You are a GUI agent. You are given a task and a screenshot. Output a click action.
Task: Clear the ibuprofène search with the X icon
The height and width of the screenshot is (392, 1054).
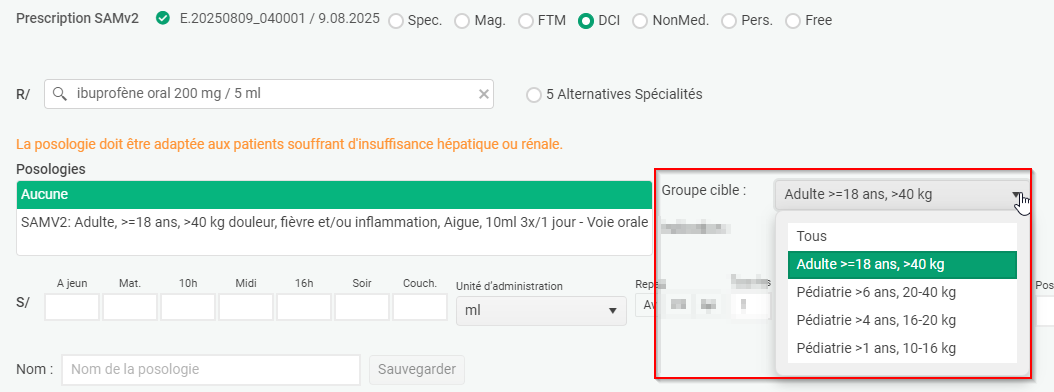pos(483,94)
